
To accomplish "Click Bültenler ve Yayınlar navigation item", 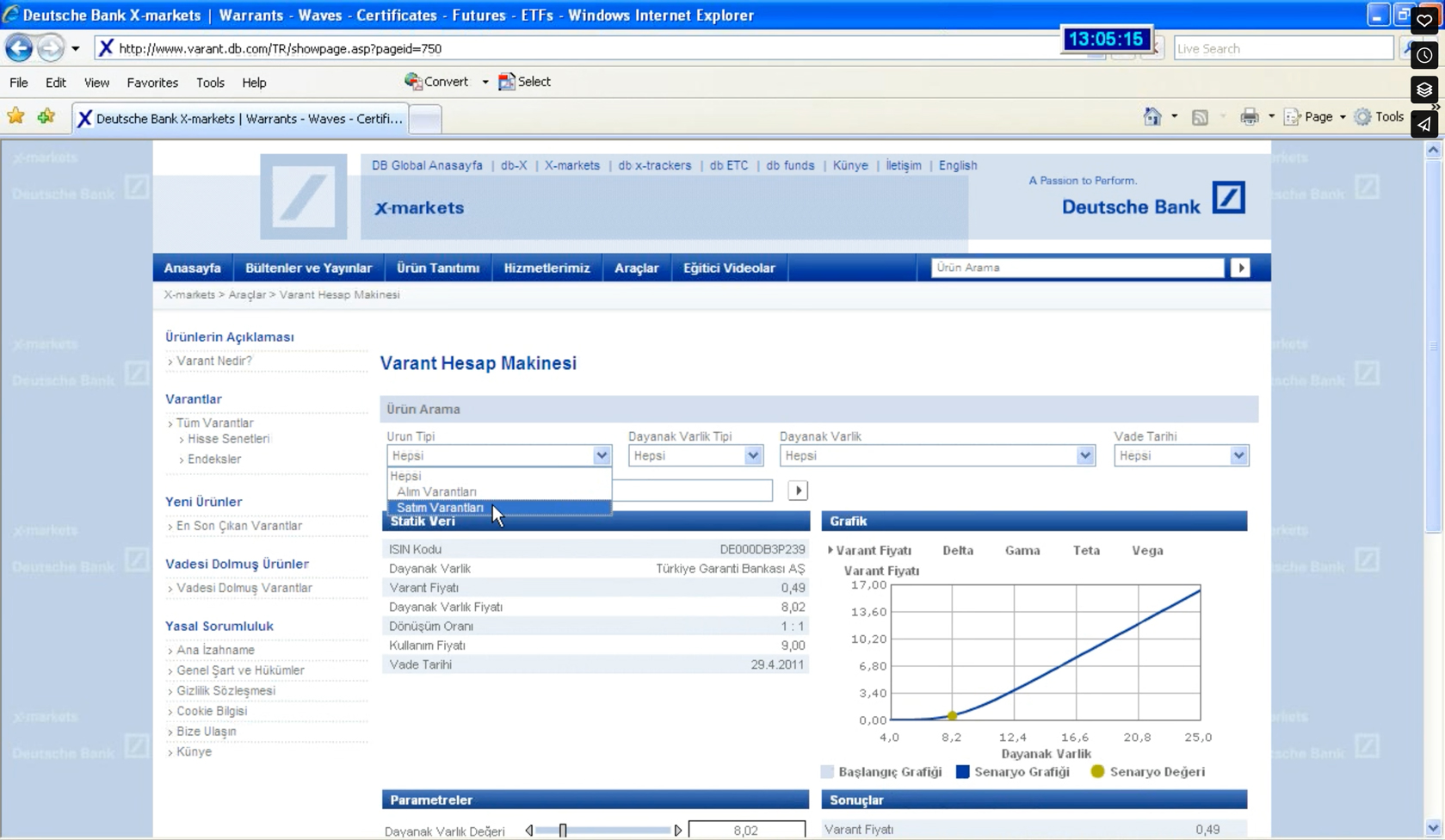I will coord(308,268).
